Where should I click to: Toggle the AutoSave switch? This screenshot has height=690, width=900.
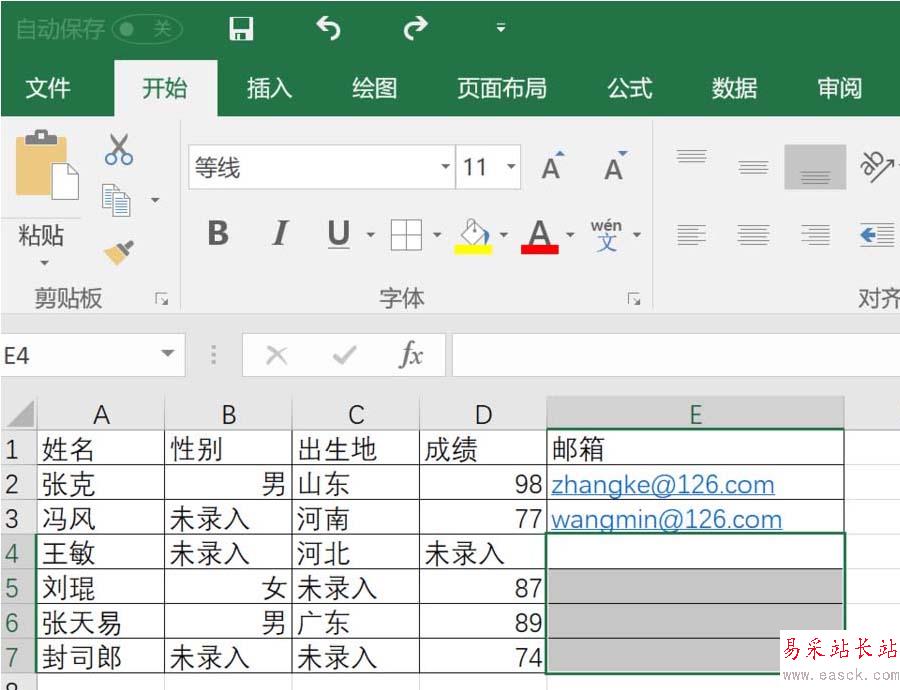(147, 29)
